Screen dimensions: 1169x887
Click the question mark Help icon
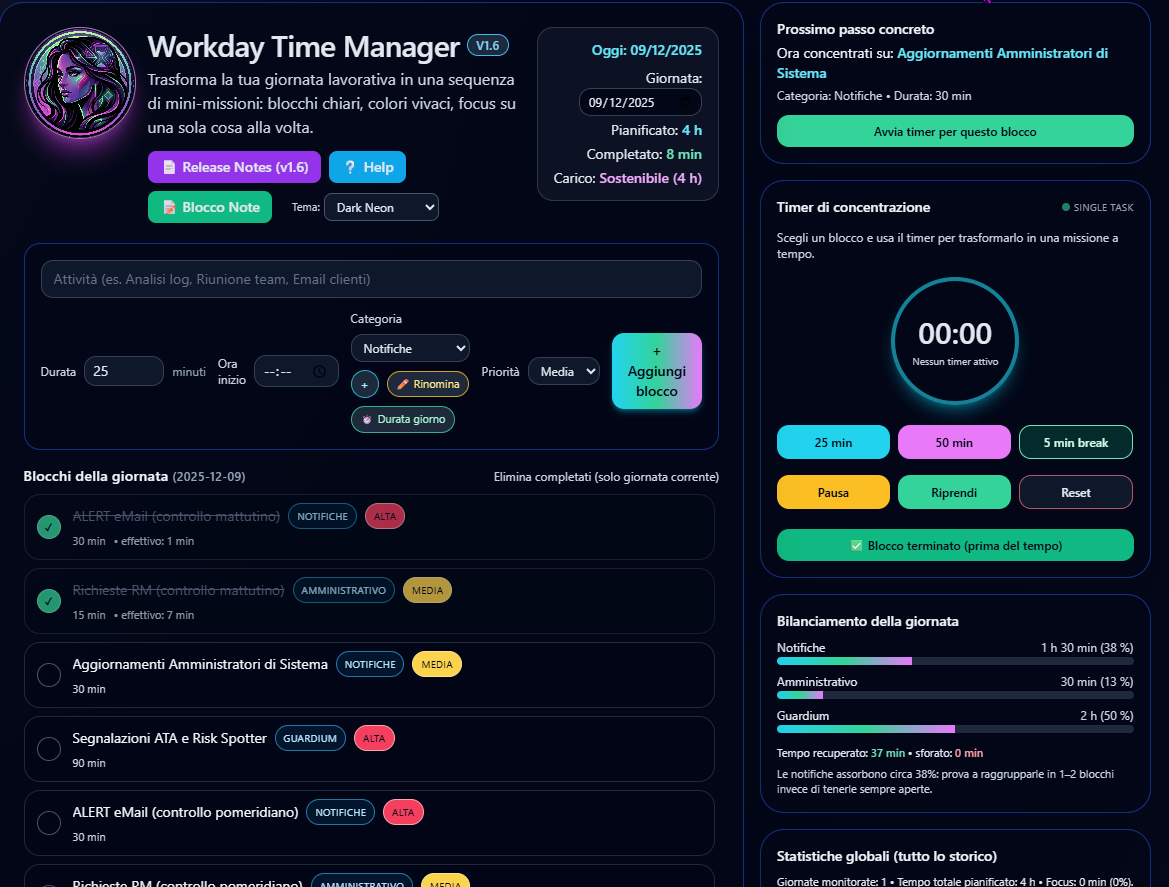(348, 167)
